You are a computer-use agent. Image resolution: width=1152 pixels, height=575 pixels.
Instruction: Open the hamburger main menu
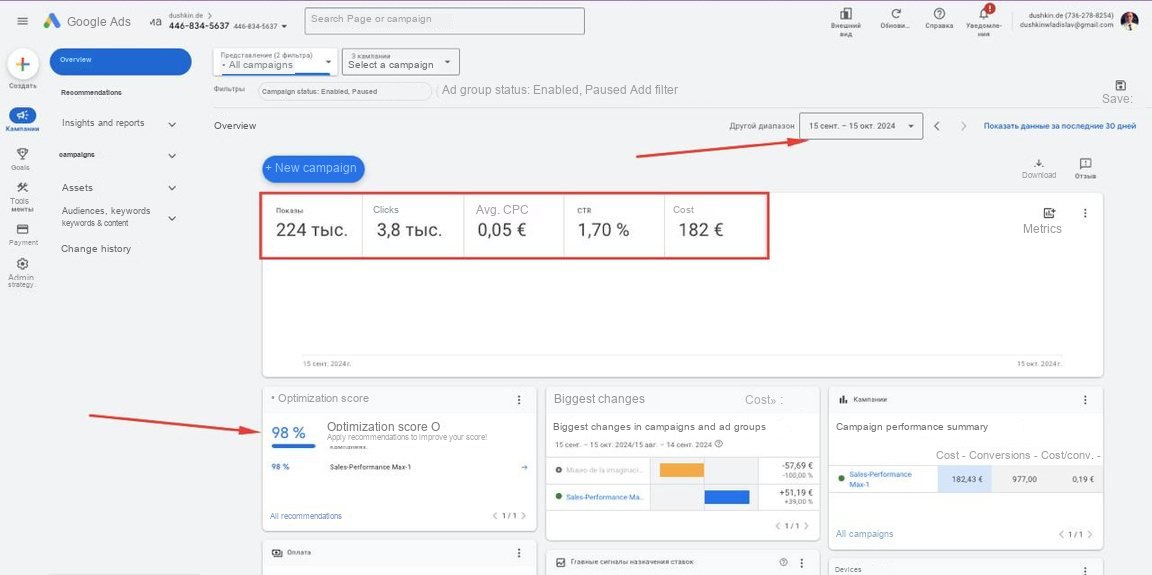(23, 21)
